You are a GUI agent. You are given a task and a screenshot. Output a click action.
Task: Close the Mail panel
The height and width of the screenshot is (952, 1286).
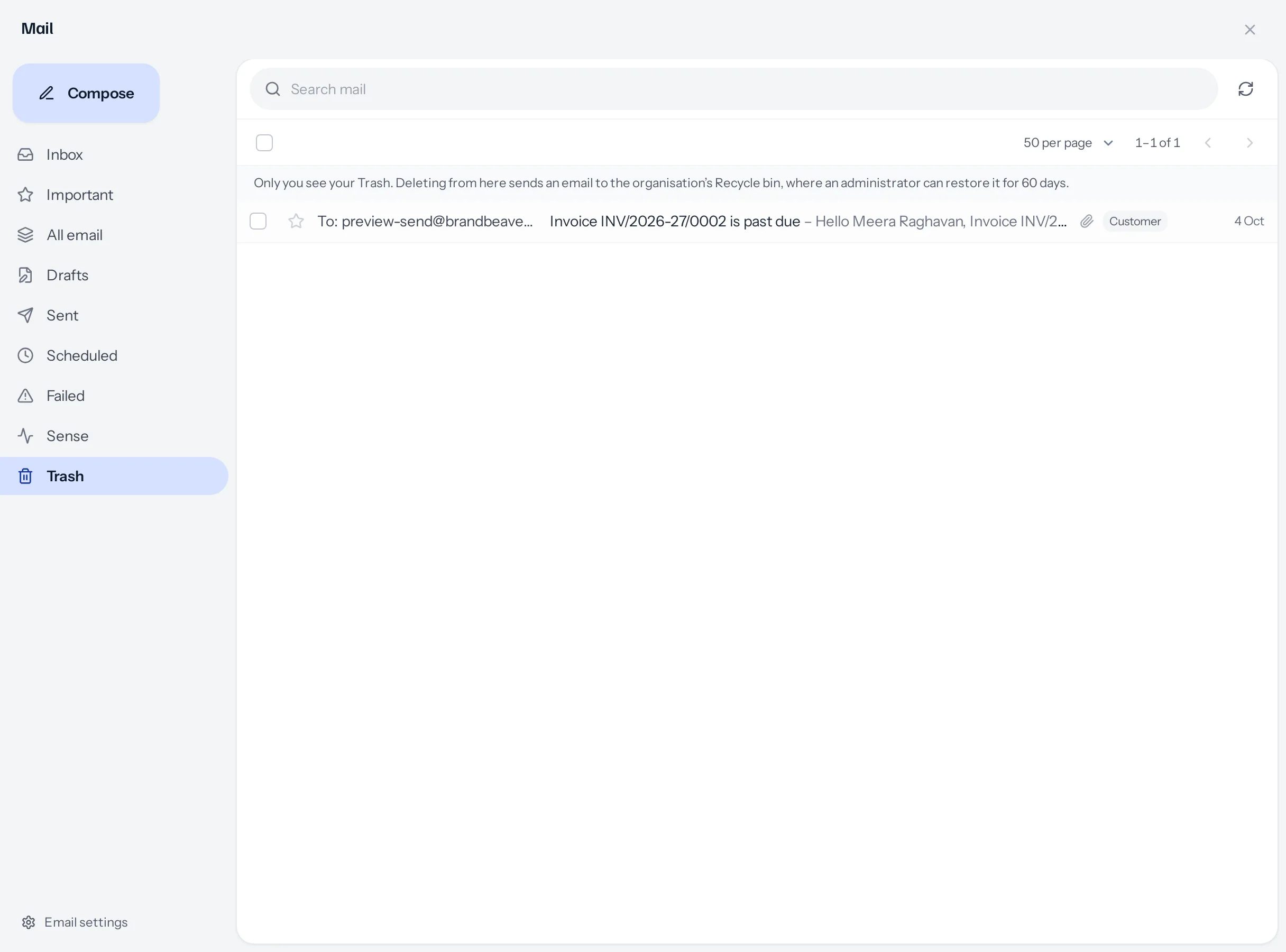[x=1250, y=30]
